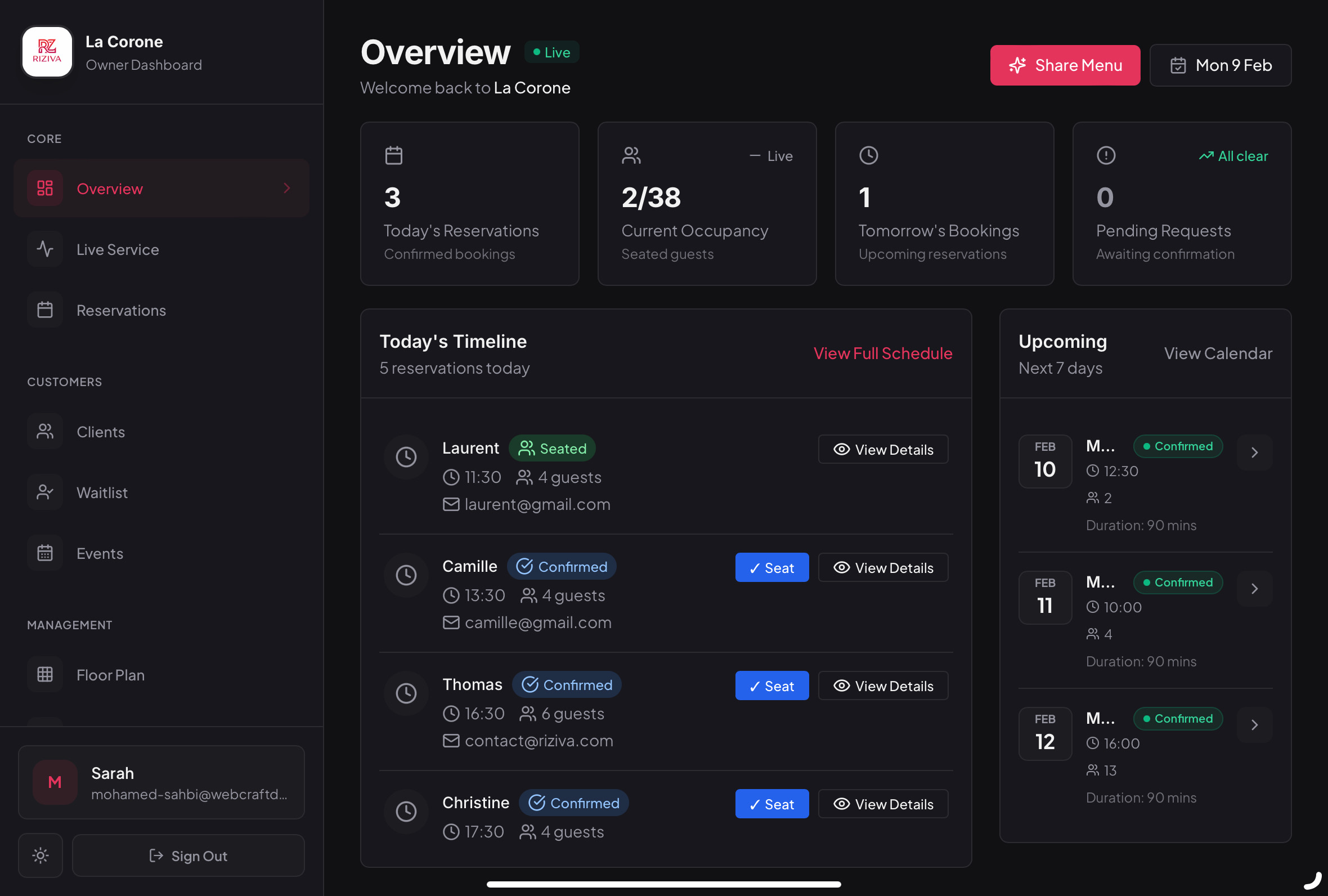The image size is (1328, 896).
Task: Open the Live Service section
Action: click(118, 249)
